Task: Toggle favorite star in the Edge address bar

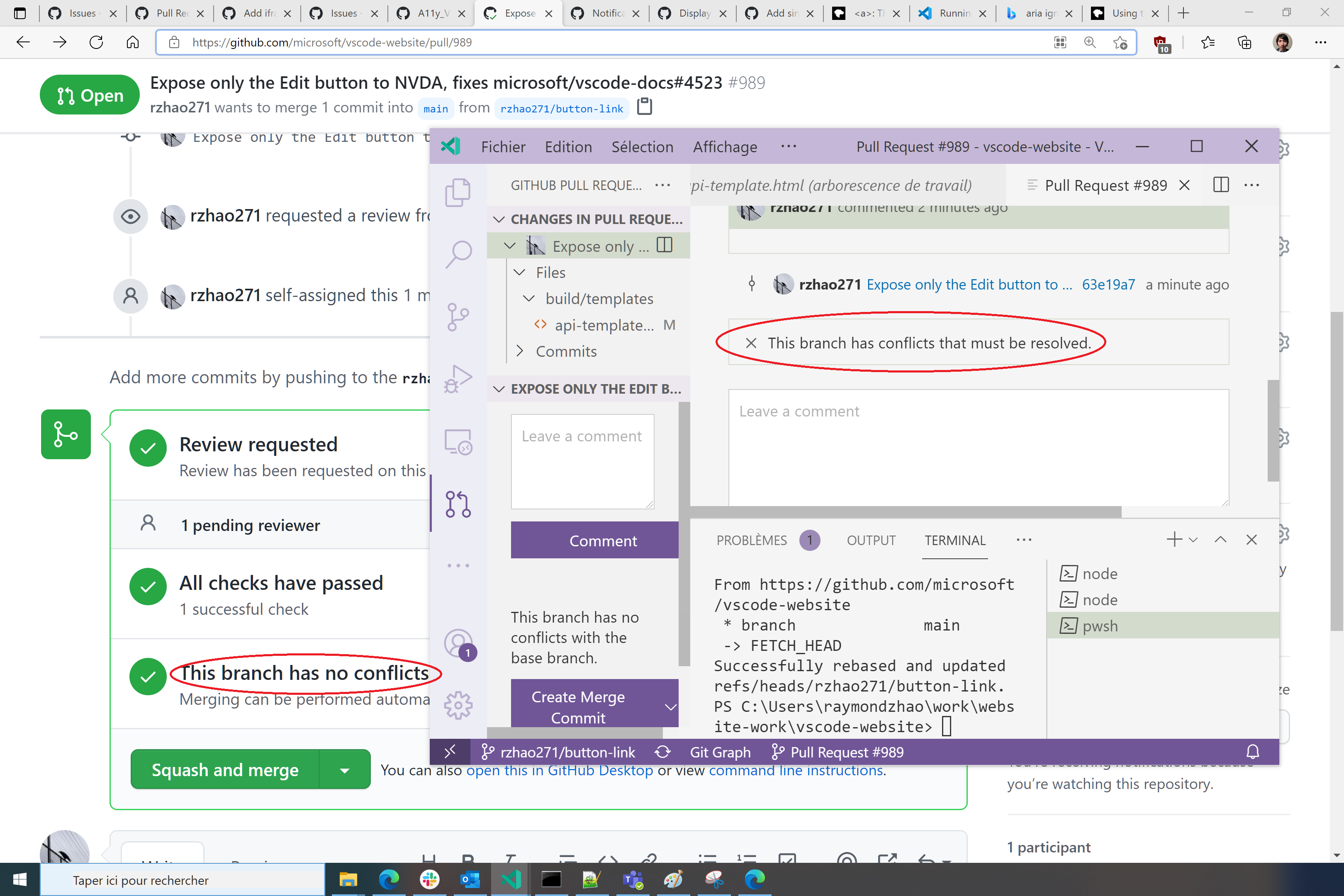Action: coord(1120,42)
